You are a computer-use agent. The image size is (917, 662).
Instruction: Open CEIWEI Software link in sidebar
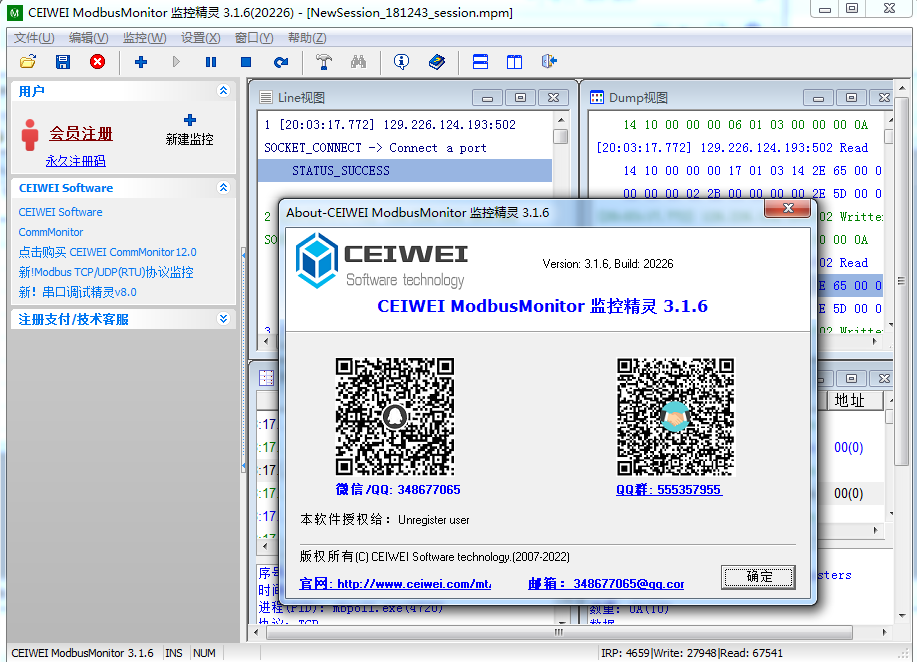(60, 212)
